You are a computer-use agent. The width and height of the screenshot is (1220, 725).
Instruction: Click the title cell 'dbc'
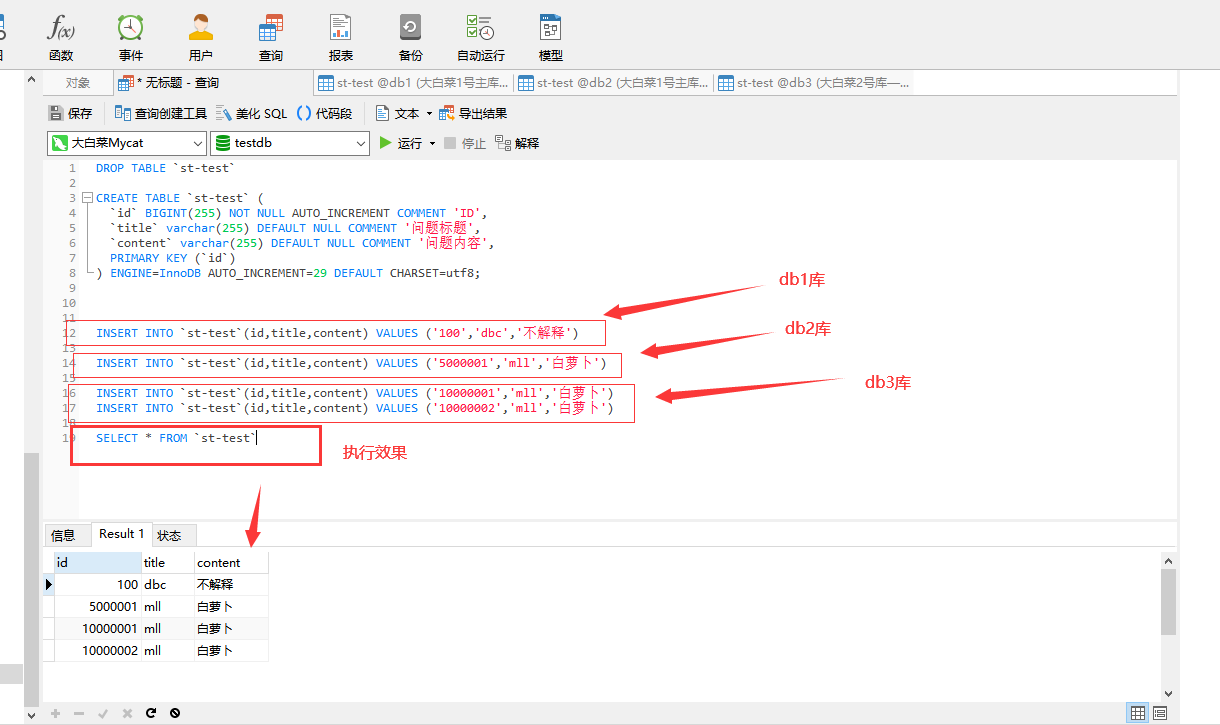(x=167, y=584)
